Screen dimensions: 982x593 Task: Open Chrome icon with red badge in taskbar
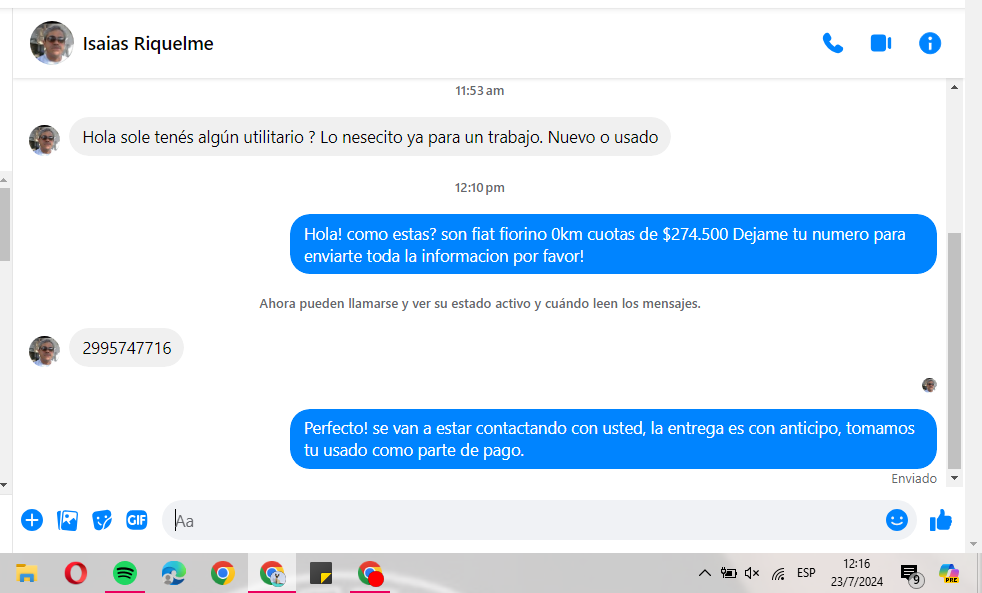pyautogui.click(x=370, y=573)
